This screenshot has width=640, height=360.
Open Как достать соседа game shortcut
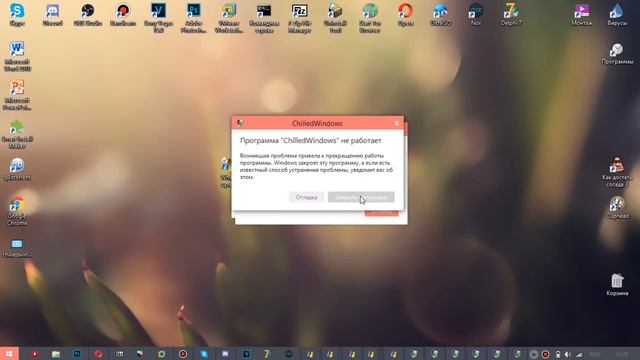617,171
